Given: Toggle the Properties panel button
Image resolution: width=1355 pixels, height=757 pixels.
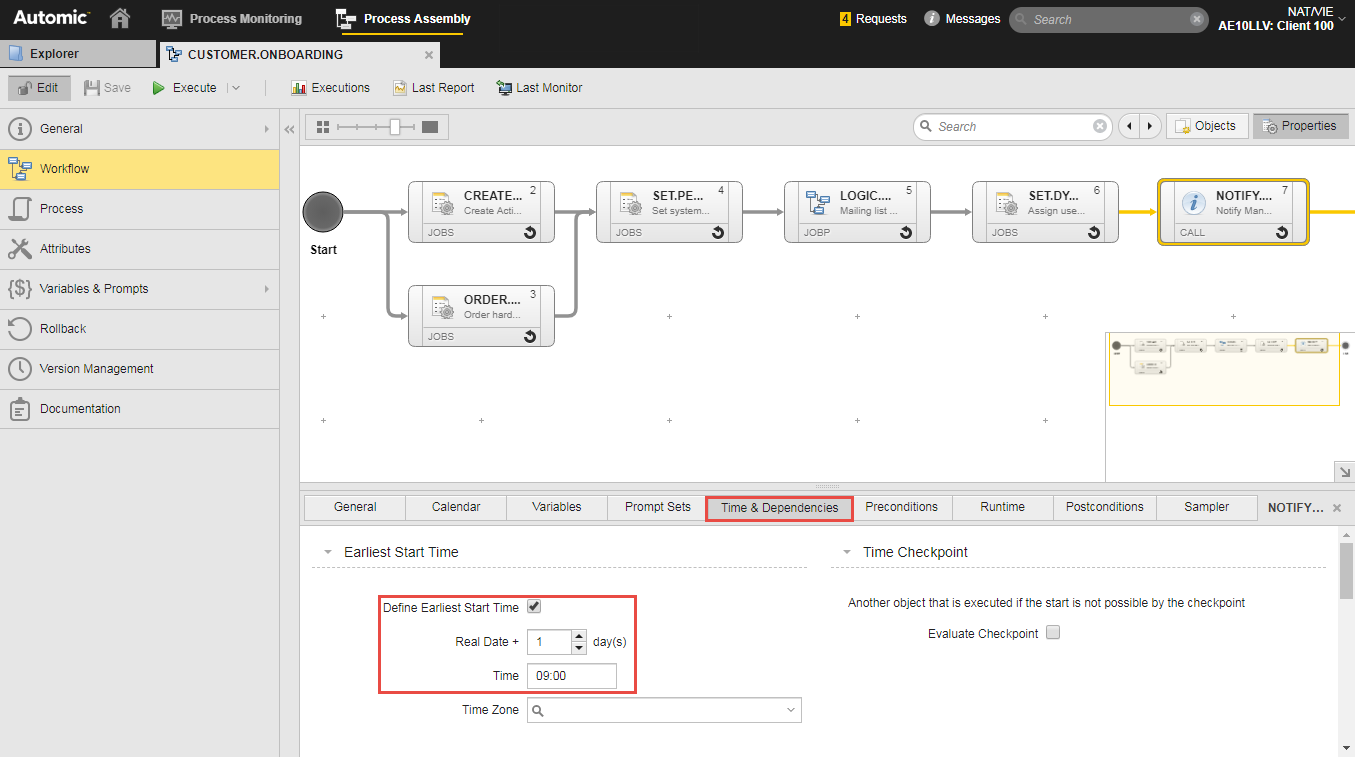Looking at the screenshot, I should coord(1300,126).
